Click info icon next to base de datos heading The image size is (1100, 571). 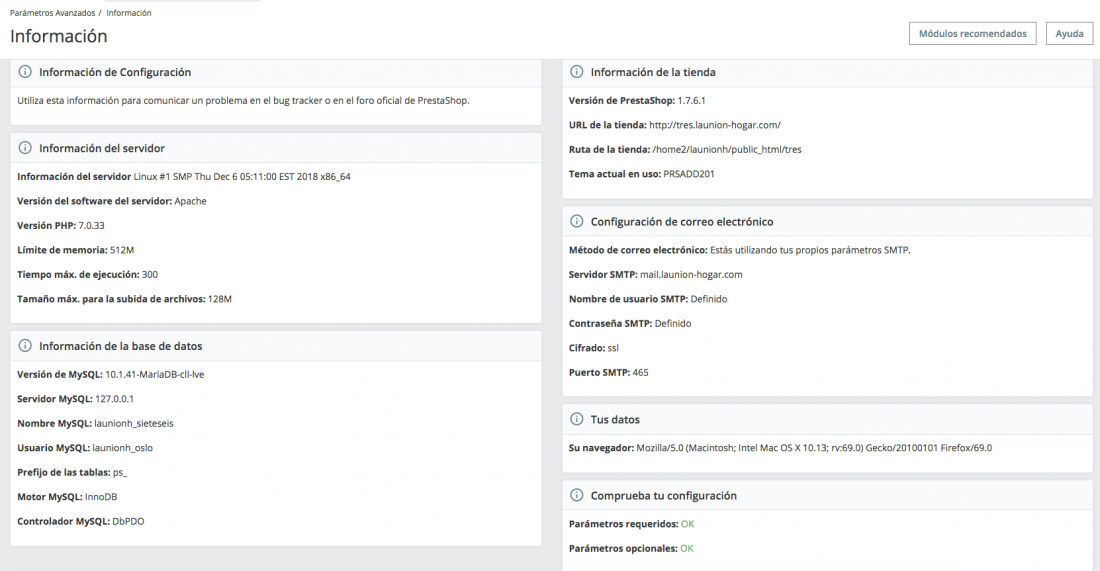[25, 346]
